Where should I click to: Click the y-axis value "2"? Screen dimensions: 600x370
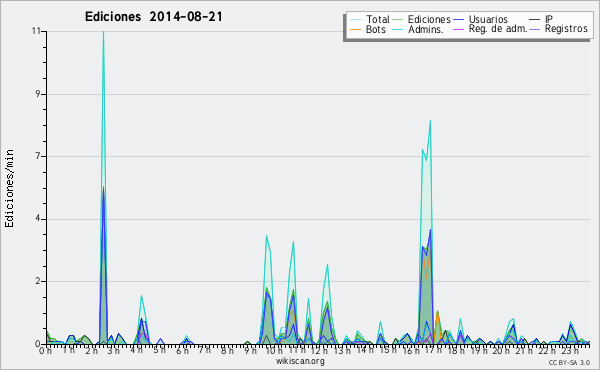tap(38, 281)
